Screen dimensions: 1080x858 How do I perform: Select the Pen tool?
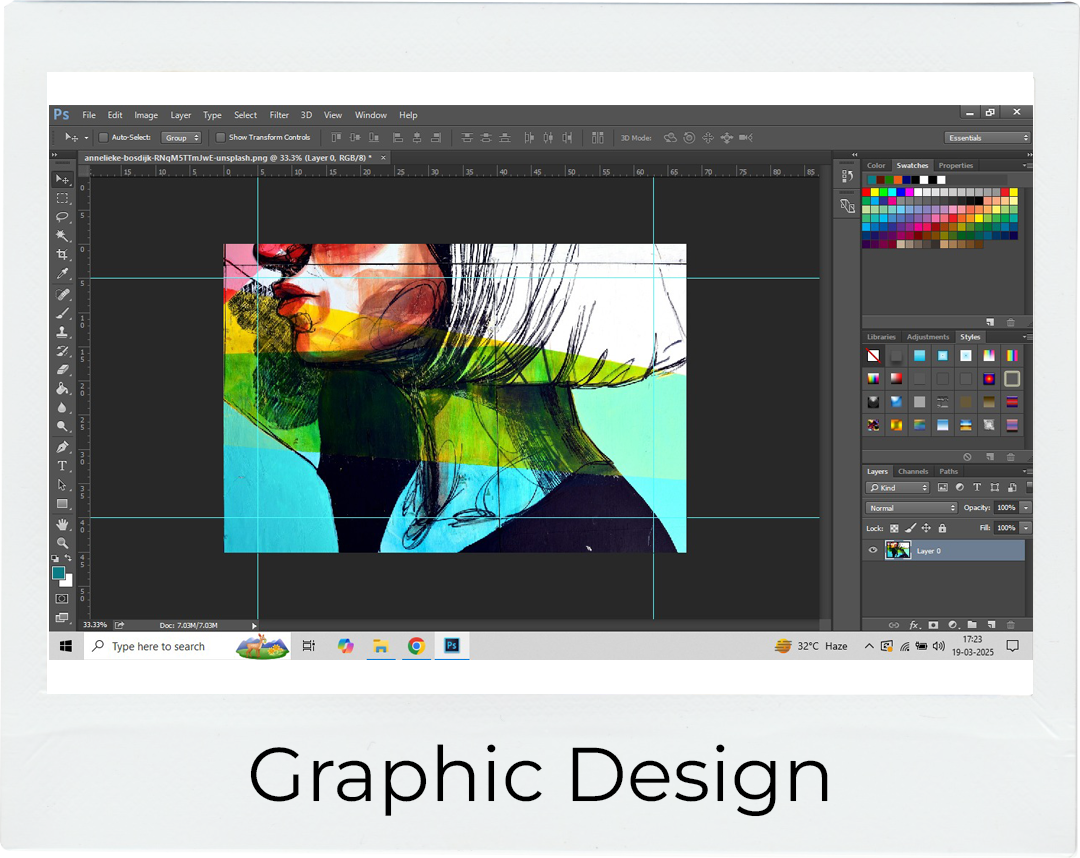[x=63, y=447]
